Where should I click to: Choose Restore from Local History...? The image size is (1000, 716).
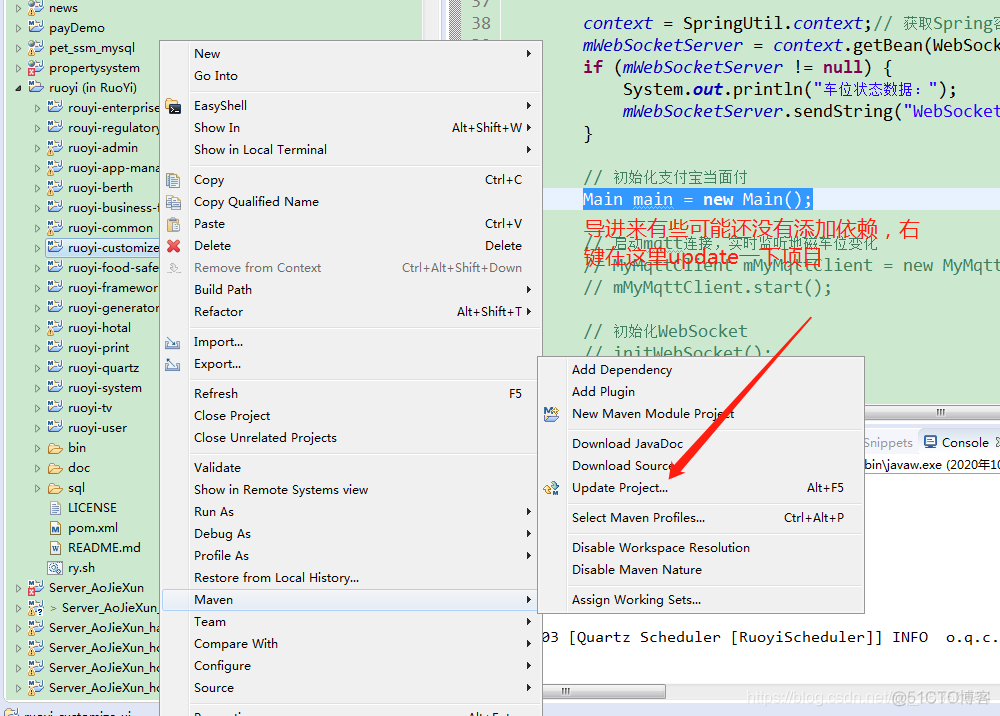[351, 578]
